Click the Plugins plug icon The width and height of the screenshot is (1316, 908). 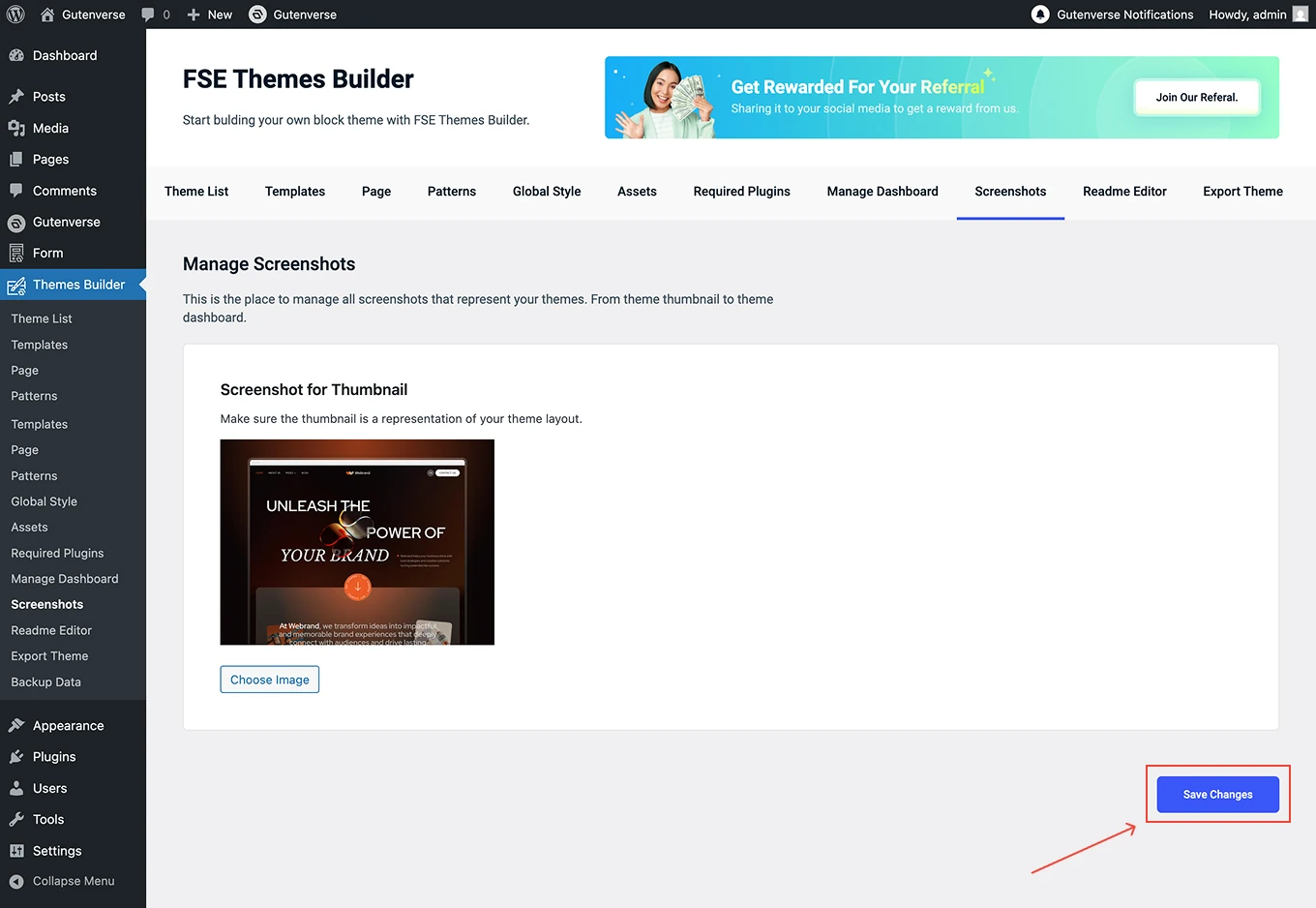(16, 757)
